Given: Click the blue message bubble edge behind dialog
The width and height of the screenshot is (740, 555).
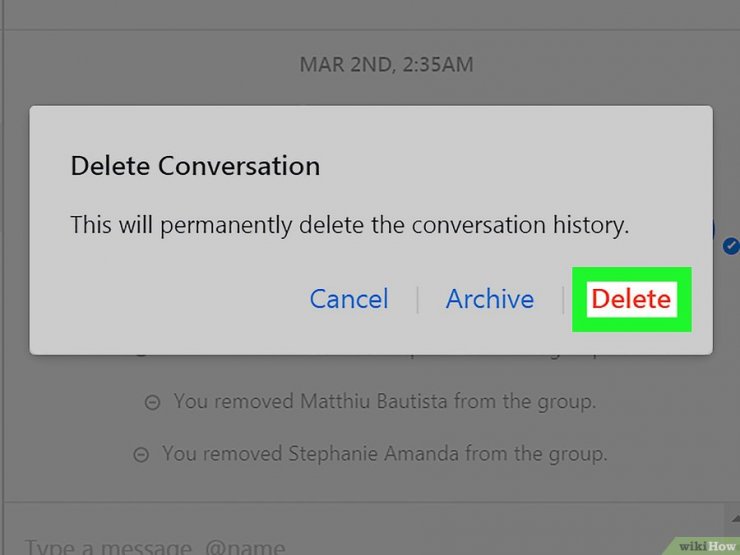Looking at the screenshot, I should [714, 230].
